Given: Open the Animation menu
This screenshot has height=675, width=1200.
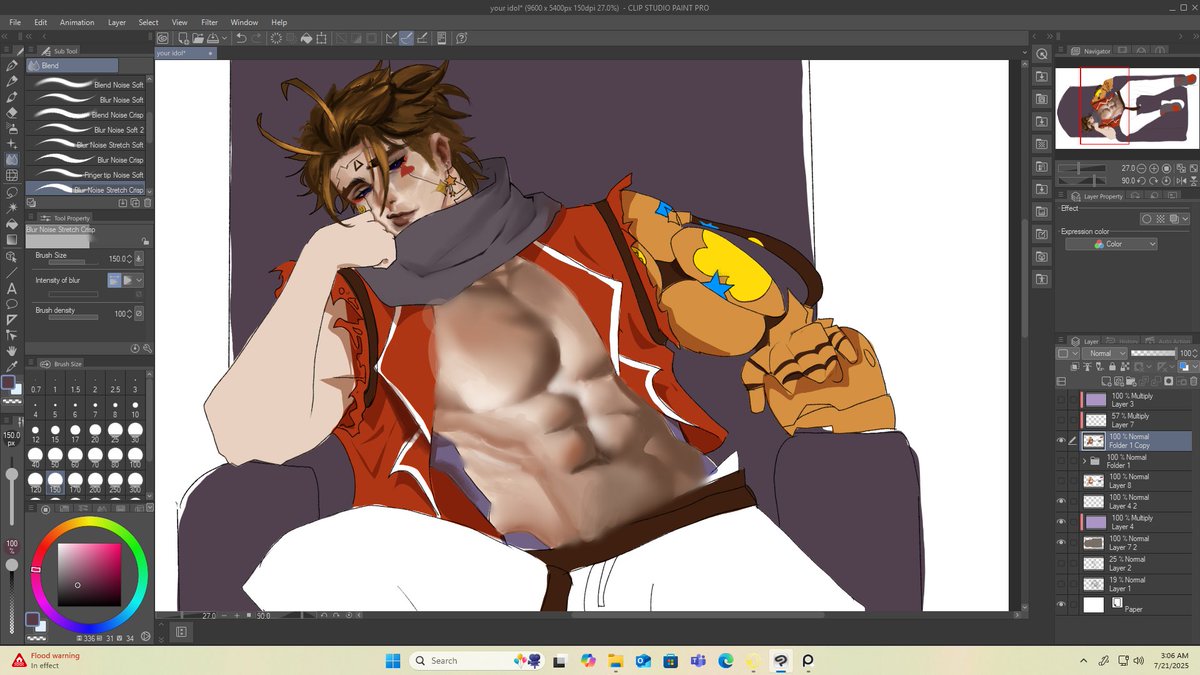Looking at the screenshot, I should coord(77,22).
